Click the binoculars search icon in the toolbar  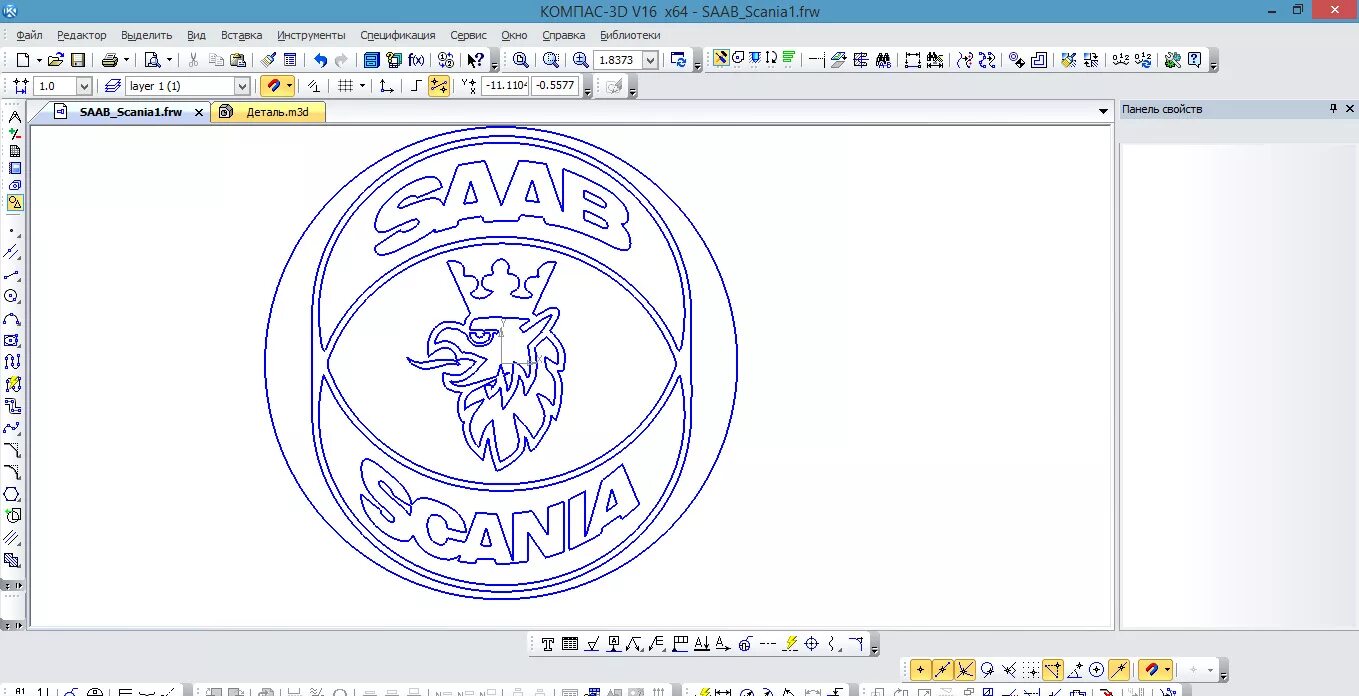point(884,60)
